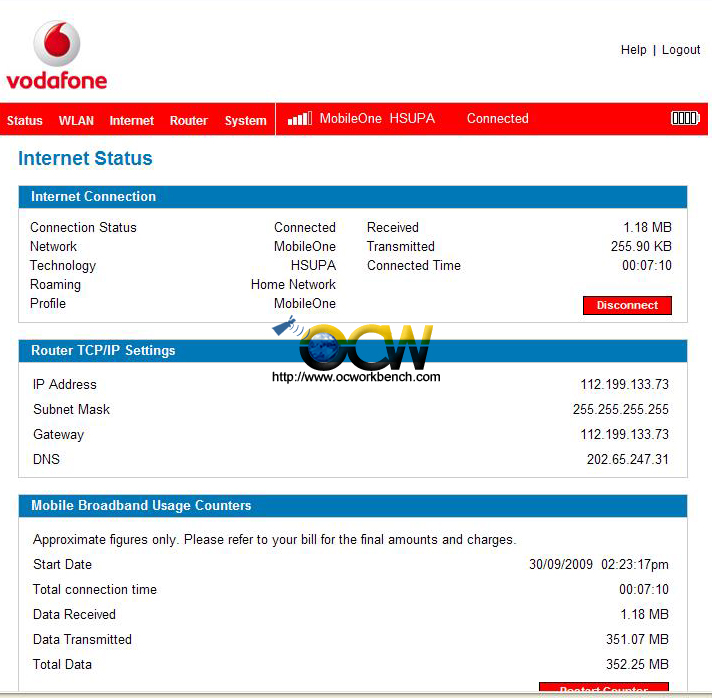Click the Network label
Image resolution: width=712 pixels, height=698 pixels.
[x=53, y=246]
